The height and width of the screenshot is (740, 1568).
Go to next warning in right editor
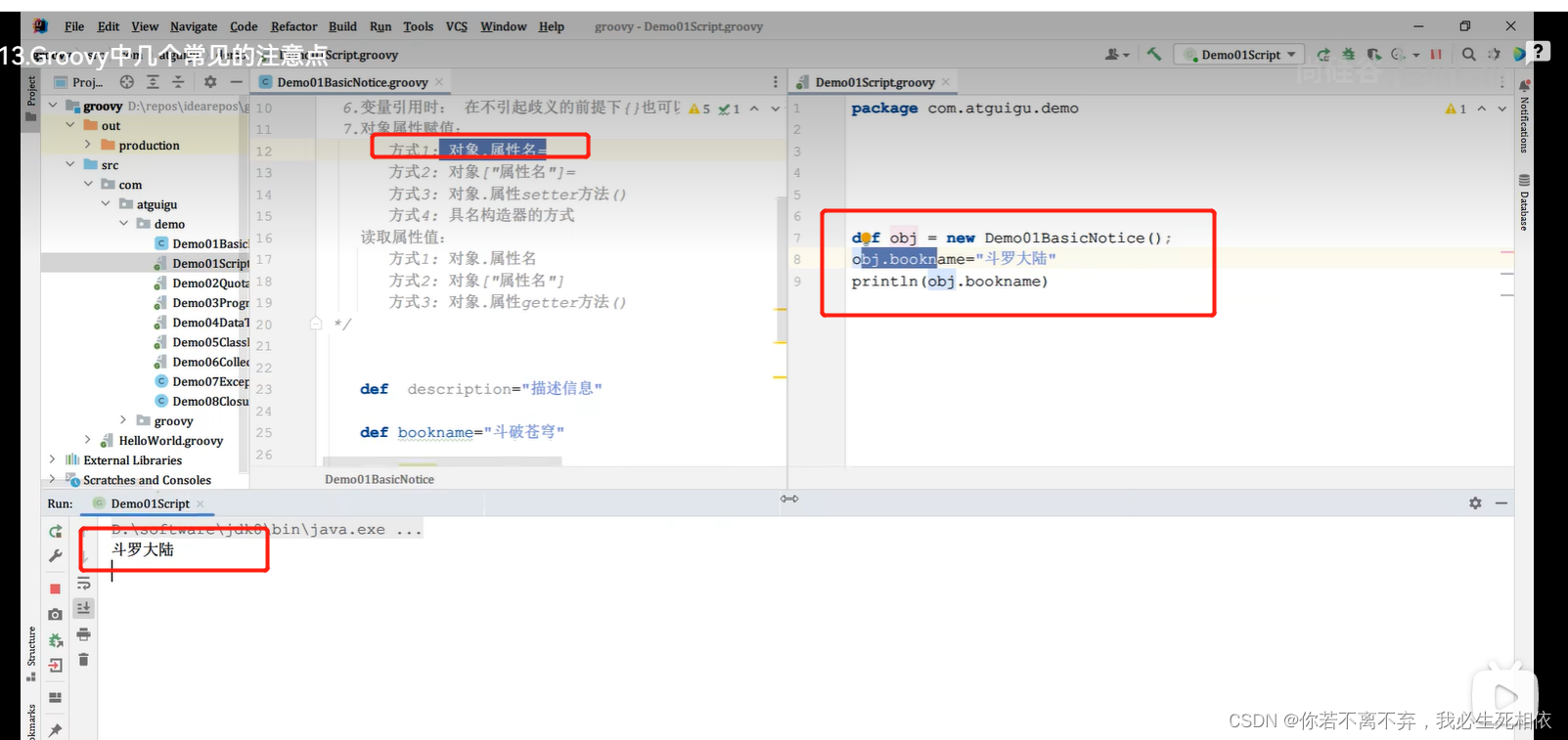pyautogui.click(x=1501, y=109)
